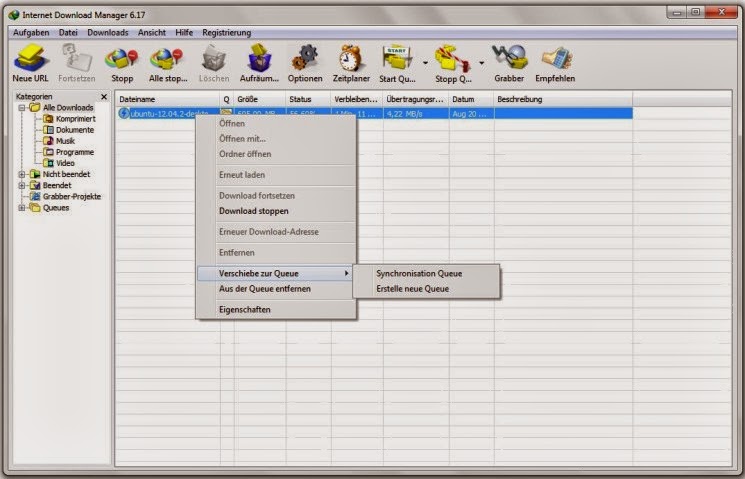The image size is (745, 479).
Task: Sort by the Verbleiben column header
Action: point(357,99)
